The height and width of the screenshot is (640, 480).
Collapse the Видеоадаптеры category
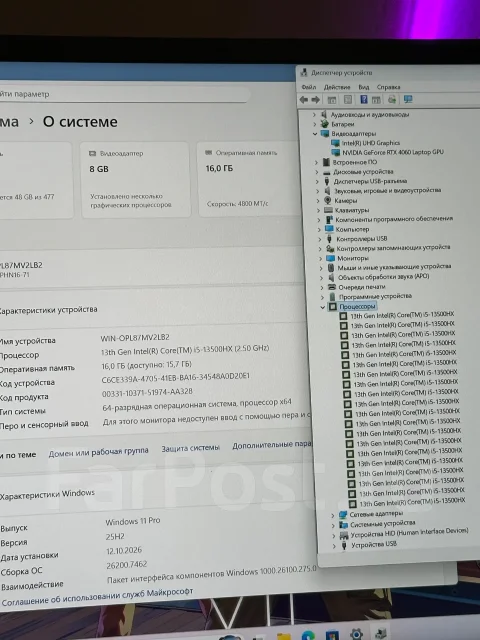[315, 133]
